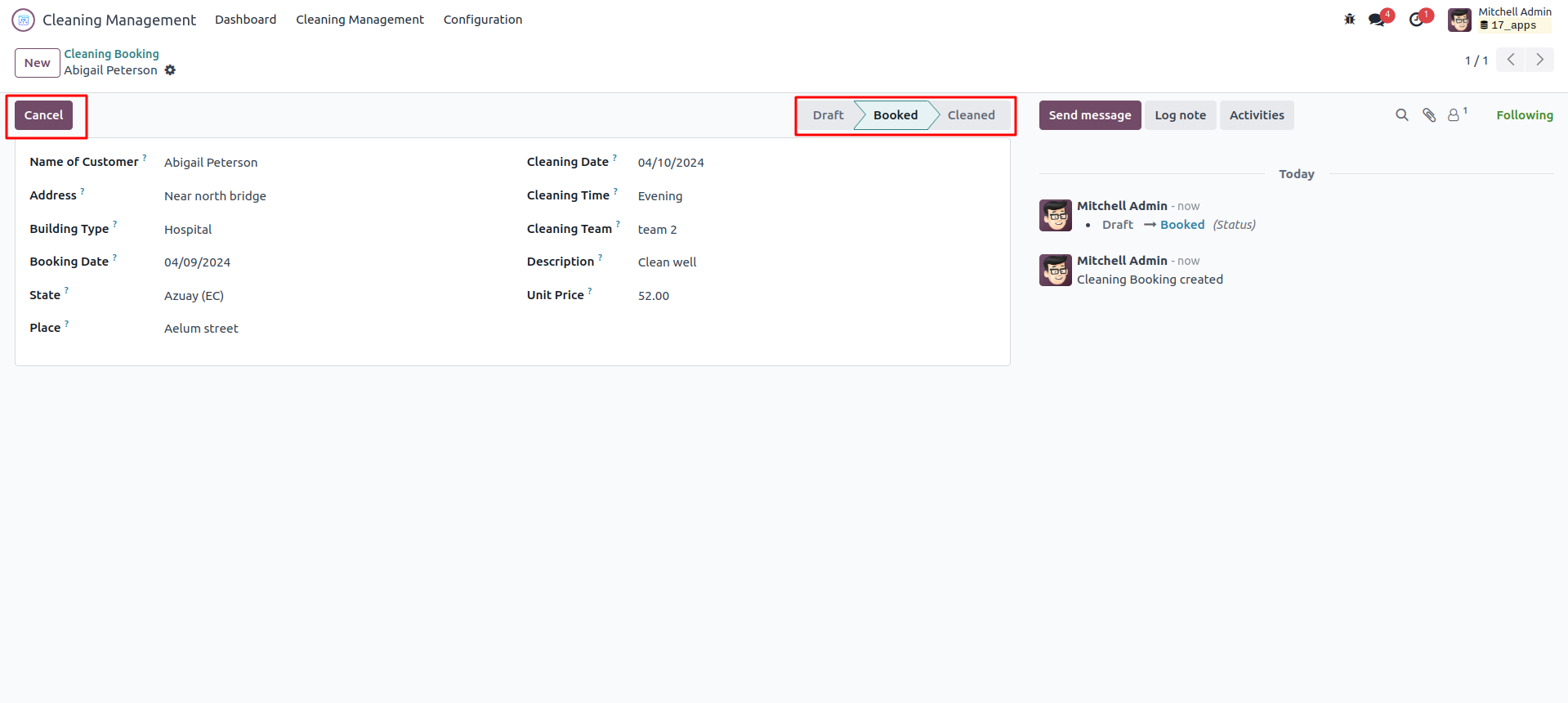Open the activities clock icon
This screenshot has height=703, width=1568.
coord(1417,20)
